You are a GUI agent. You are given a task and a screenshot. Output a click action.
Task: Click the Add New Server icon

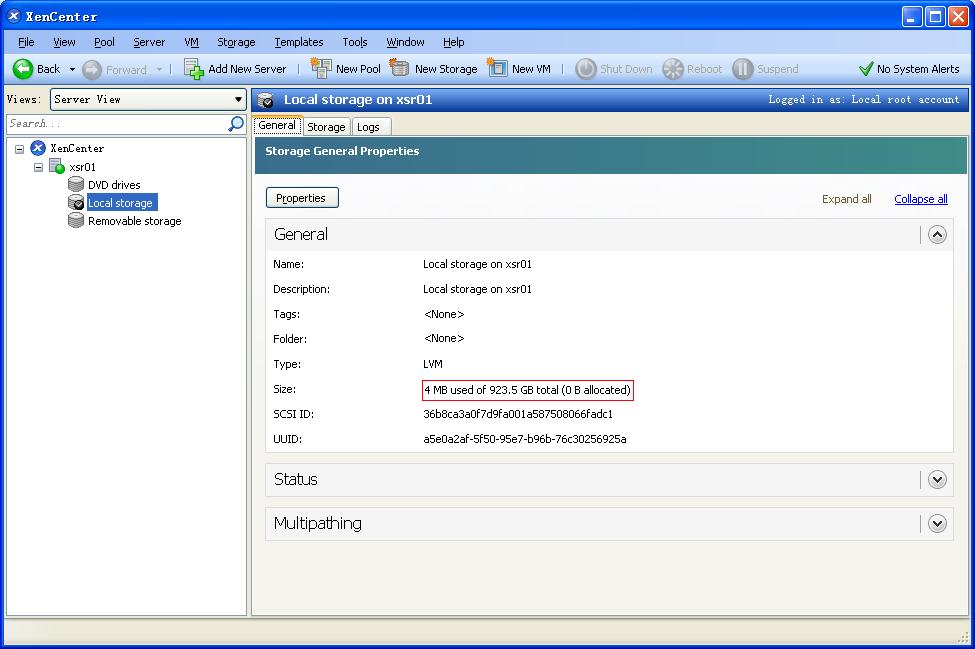pos(193,68)
